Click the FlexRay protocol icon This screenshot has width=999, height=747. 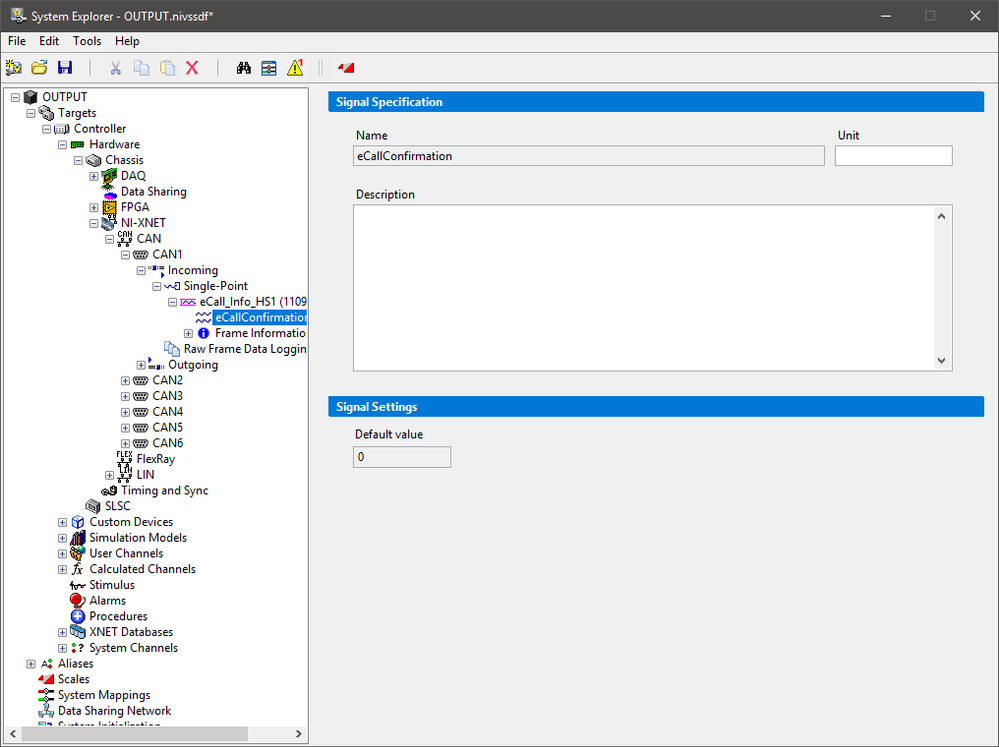[125, 459]
